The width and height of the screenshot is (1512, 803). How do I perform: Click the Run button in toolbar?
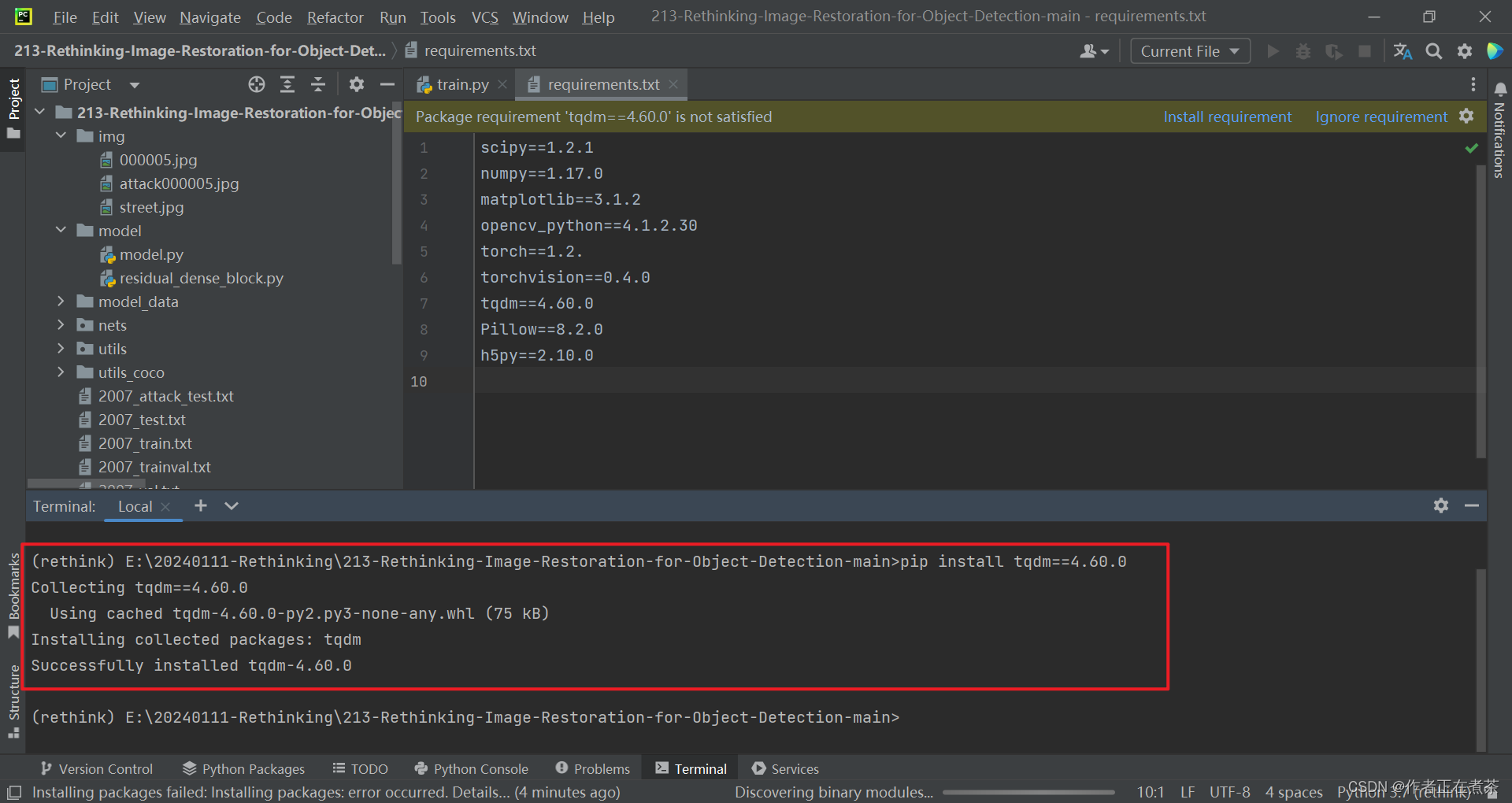(x=1273, y=51)
